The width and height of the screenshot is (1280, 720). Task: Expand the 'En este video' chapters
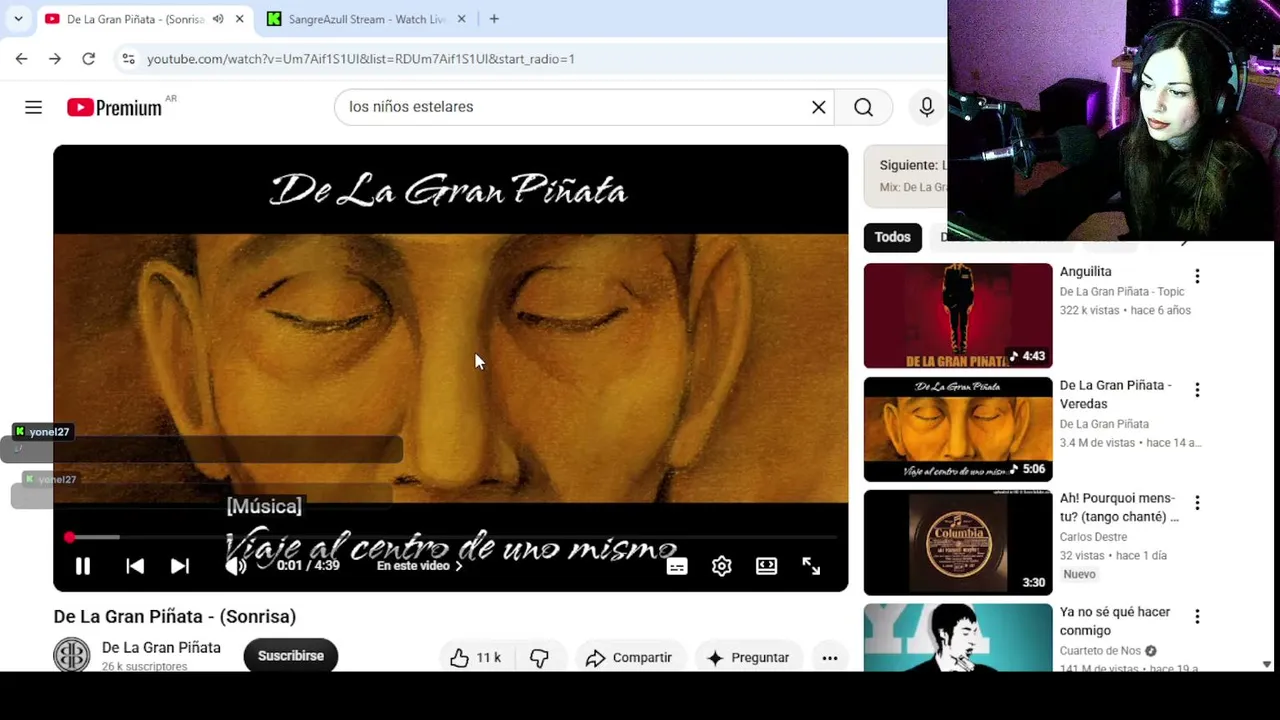(420, 566)
